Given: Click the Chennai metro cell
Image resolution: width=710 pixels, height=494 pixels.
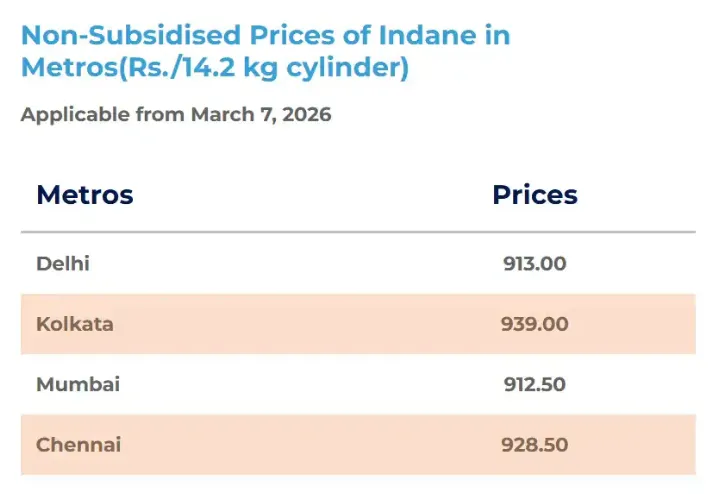Looking at the screenshot, I should (78, 444).
